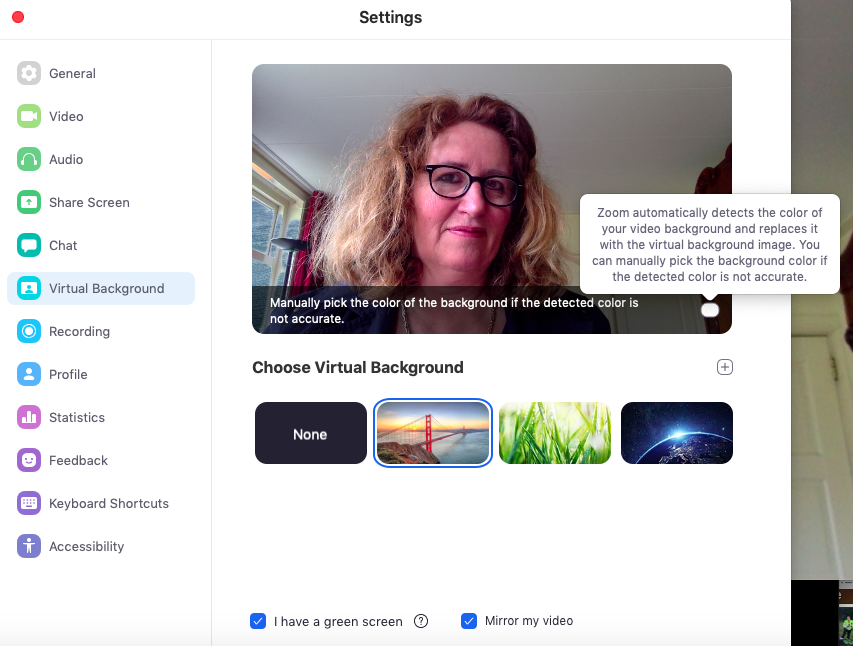Uncheck I have a green screen
The image size is (853, 646).
258,621
